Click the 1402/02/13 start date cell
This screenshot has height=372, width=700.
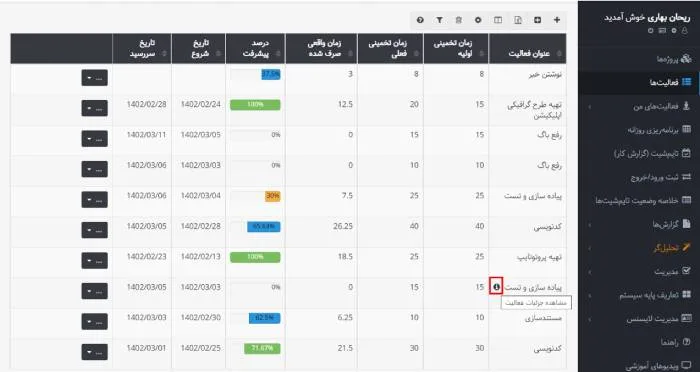pos(200,257)
